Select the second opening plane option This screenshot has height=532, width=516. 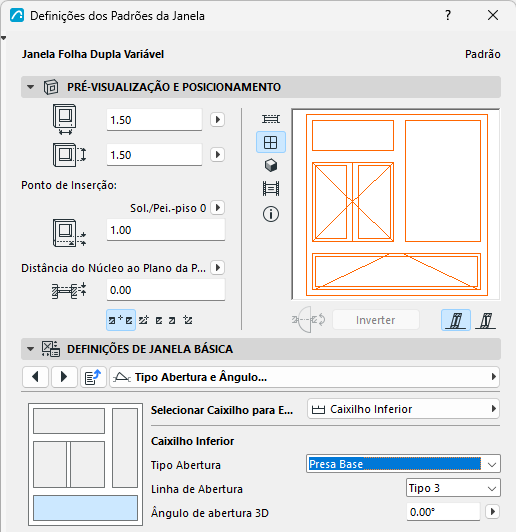[486, 320]
